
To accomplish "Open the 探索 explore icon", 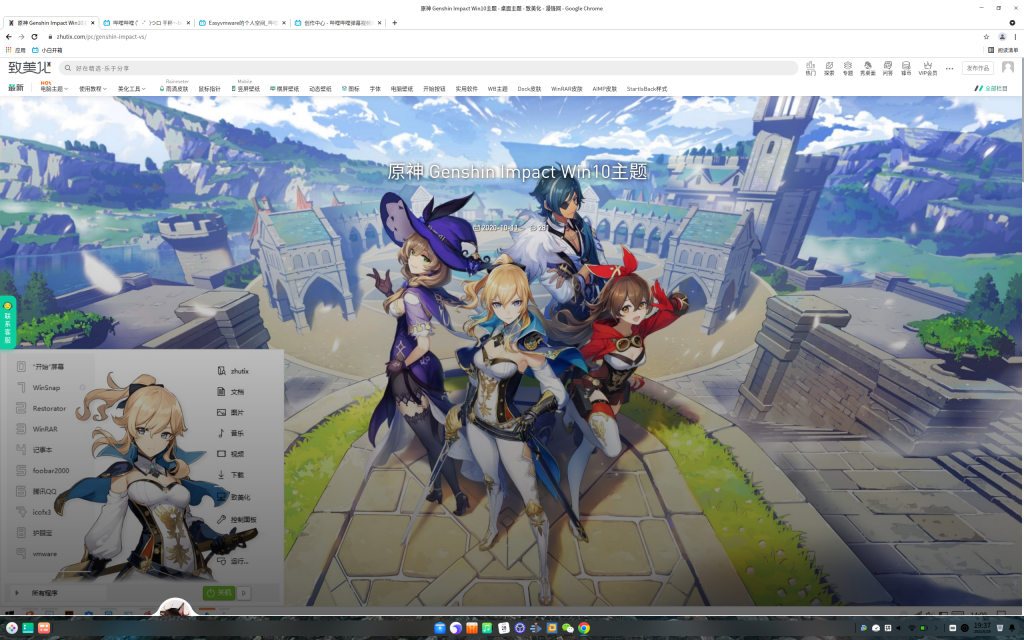I will pos(829,69).
